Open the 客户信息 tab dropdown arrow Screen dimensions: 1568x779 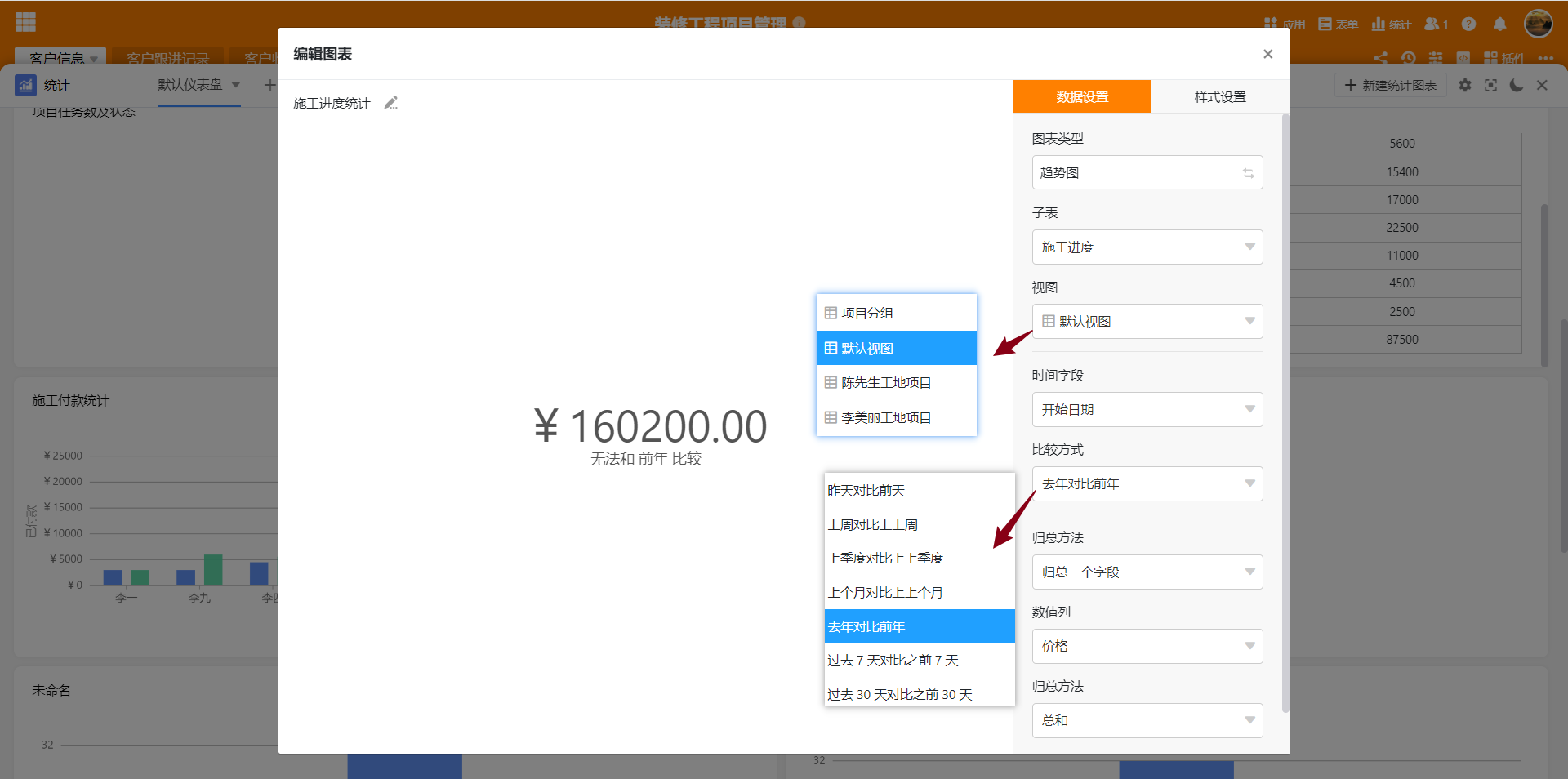point(94,59)
